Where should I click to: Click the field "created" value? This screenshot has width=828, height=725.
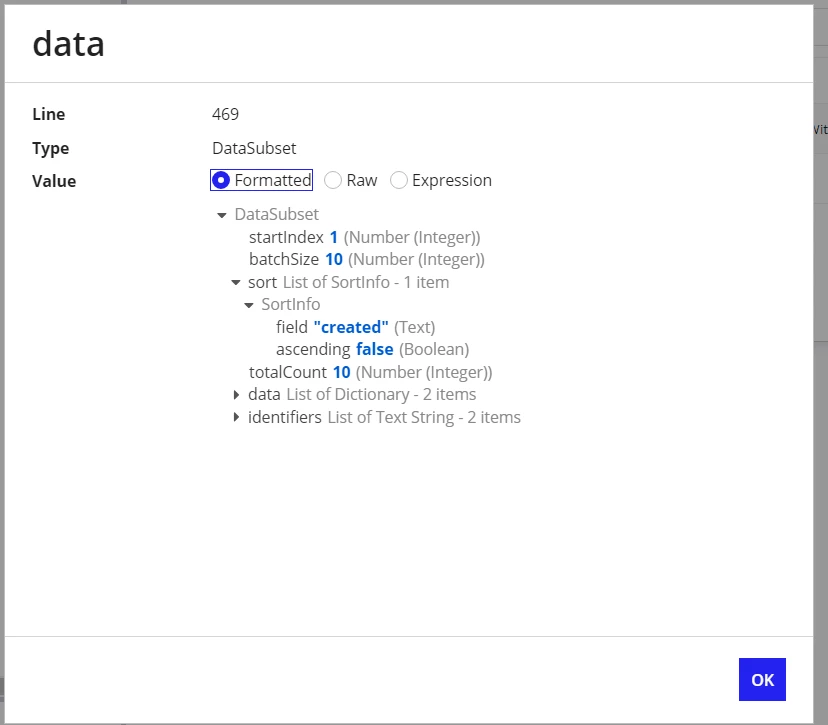pos(351,327)
